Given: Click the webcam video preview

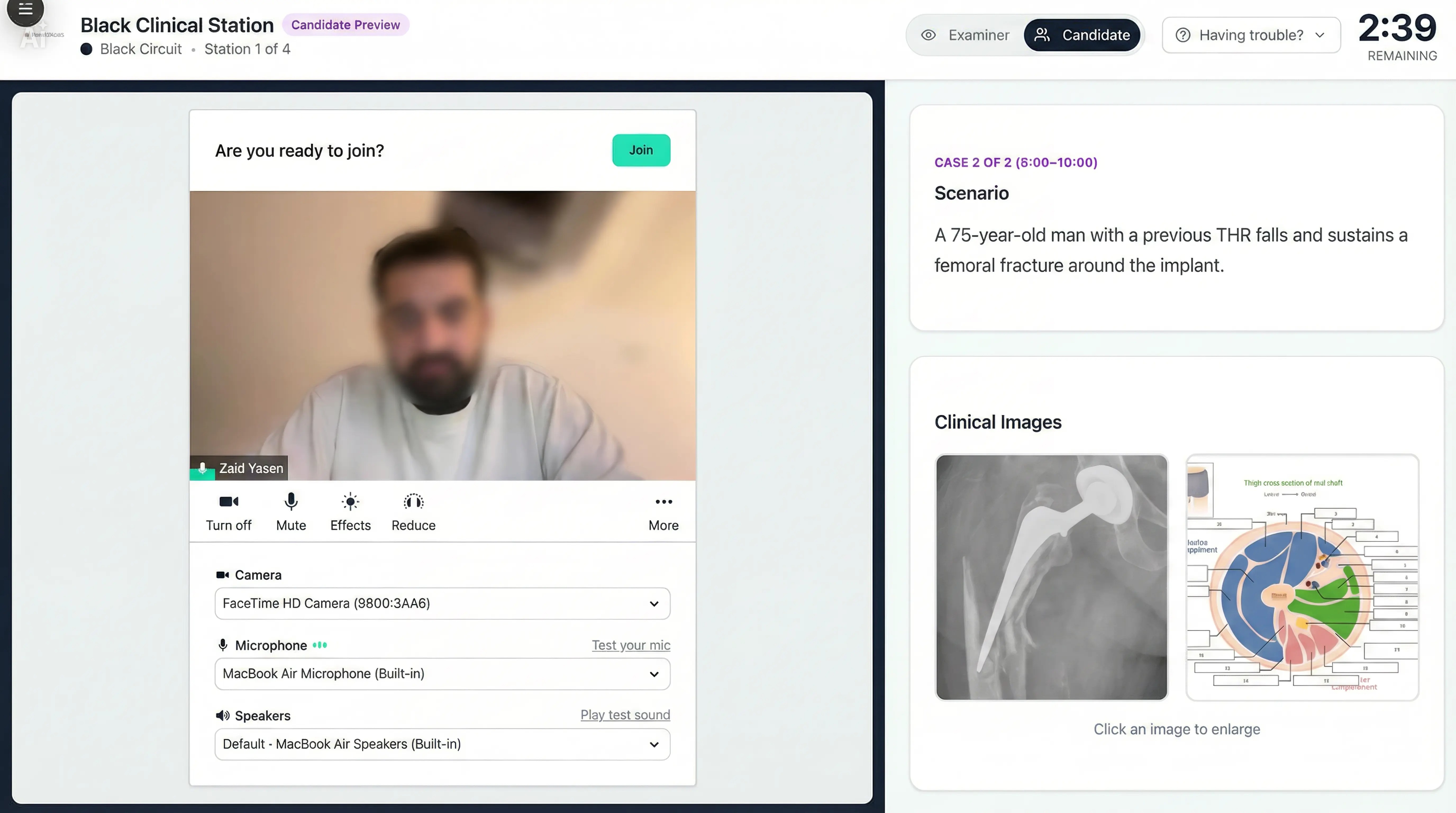Looking at the screenshot, I should pyautogui.click(x=443, y=335).
